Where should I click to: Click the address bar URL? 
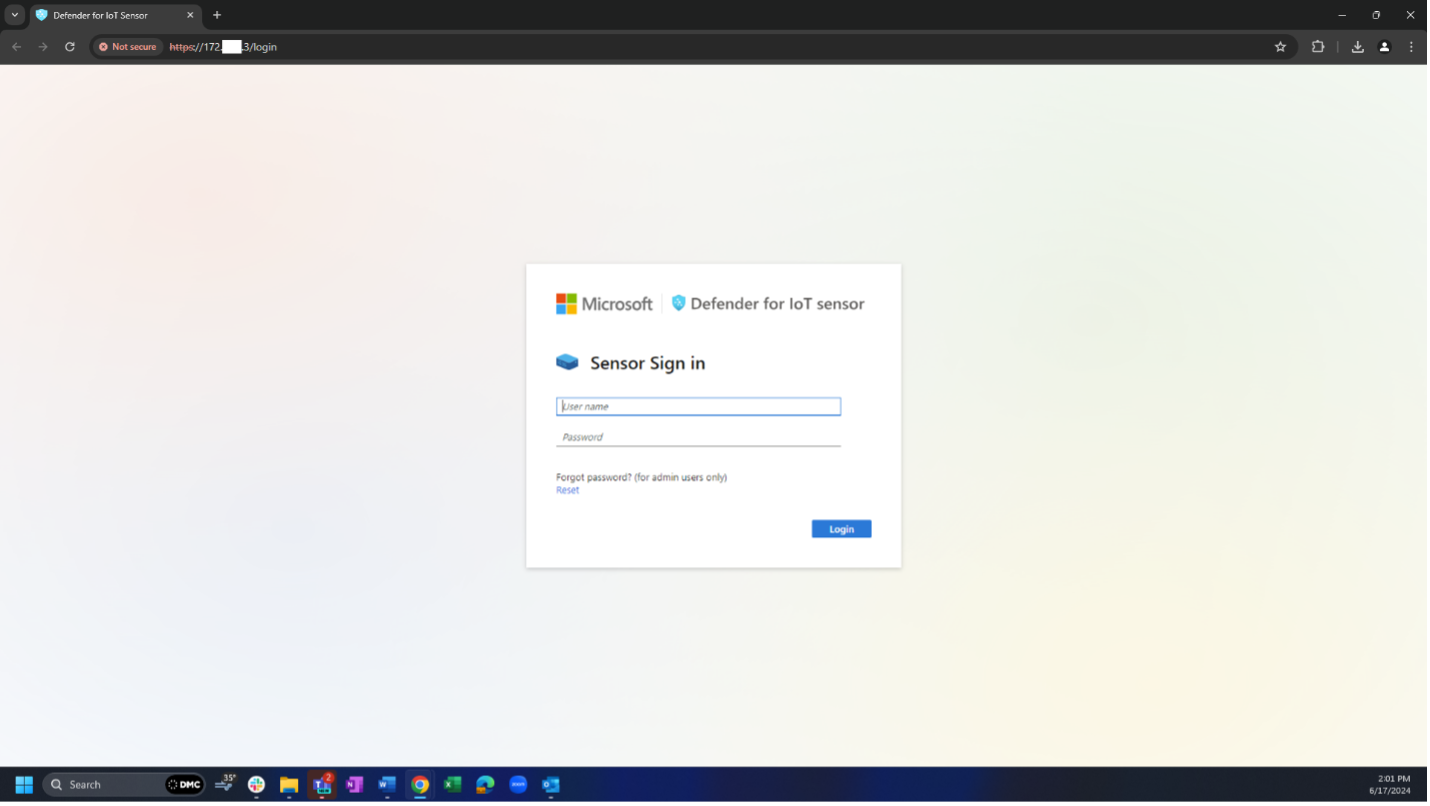223,47
